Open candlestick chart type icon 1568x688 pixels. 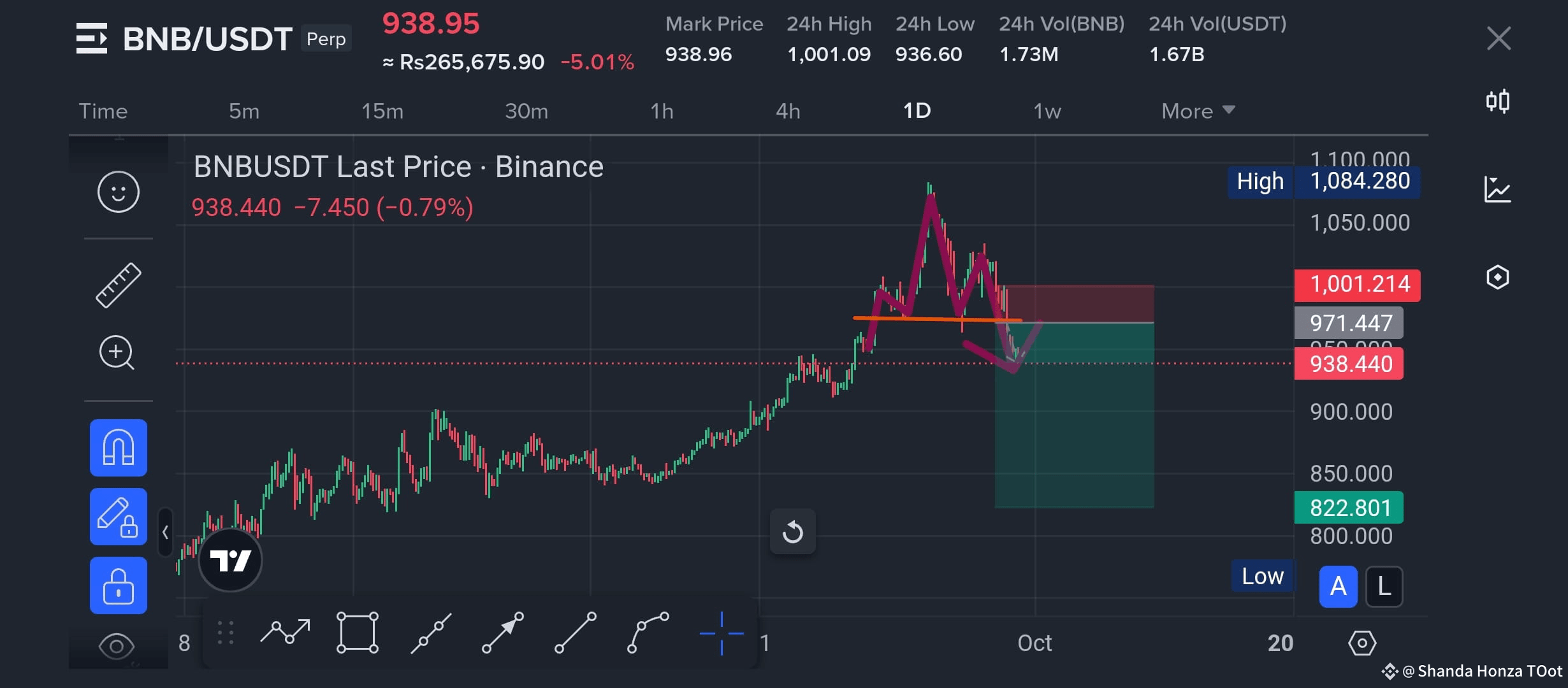point(1497,101)
